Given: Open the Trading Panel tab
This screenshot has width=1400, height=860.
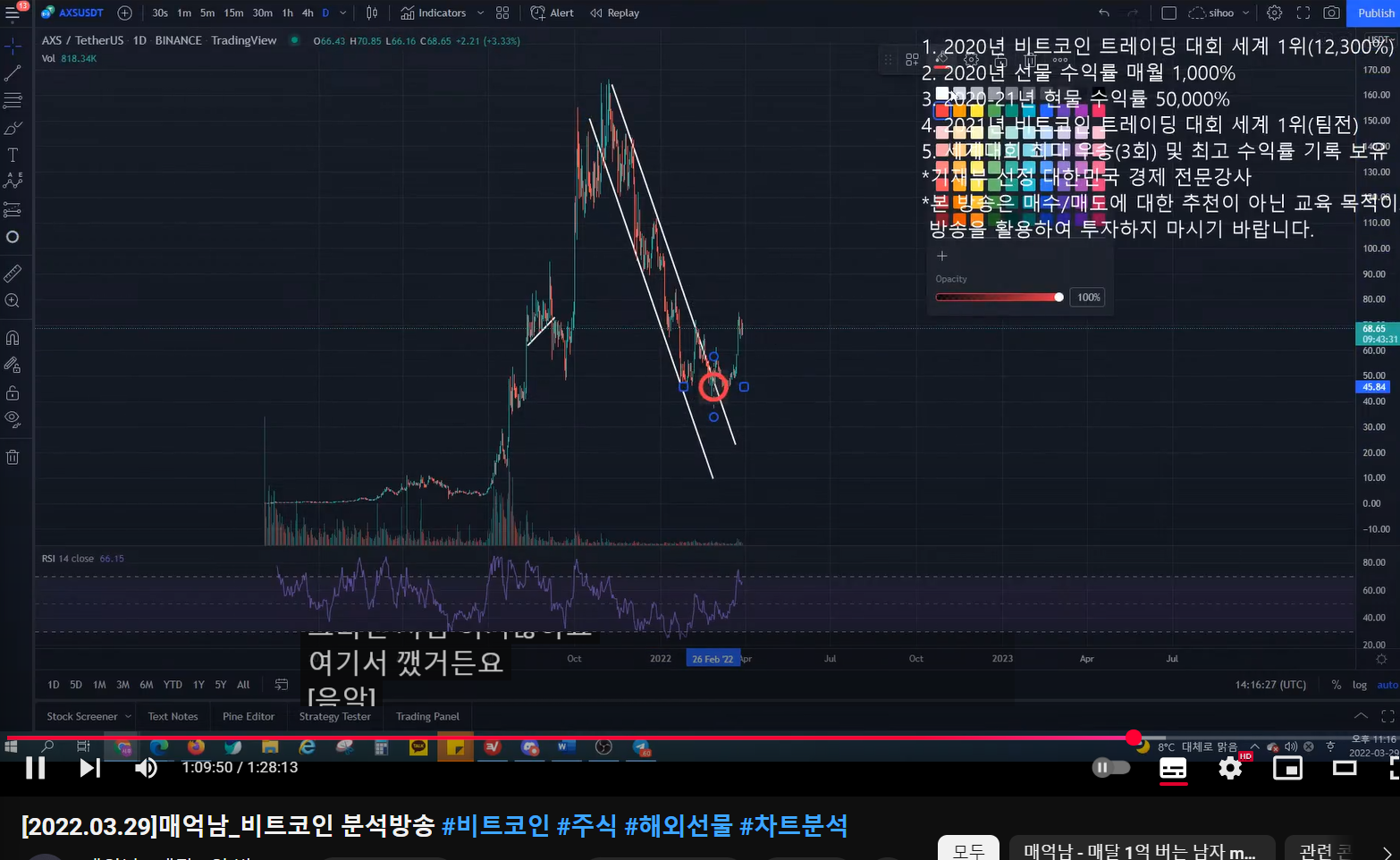Looking at the screenshot, I should tap(427, 717).
